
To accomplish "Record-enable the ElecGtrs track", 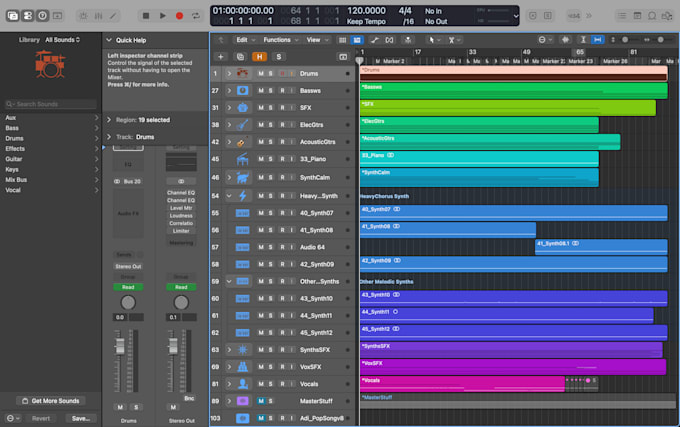I will (x=282, y=125).
